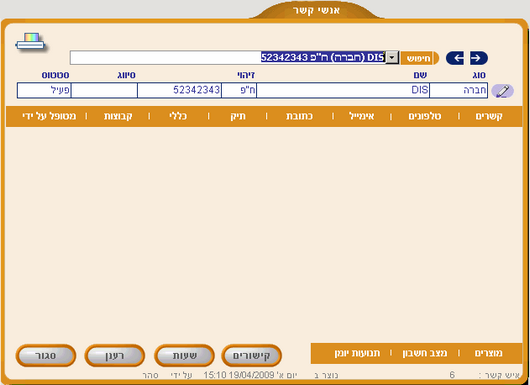Click the רענן refresh button
The height and width of the screenshot is (385, 530).
115,356
